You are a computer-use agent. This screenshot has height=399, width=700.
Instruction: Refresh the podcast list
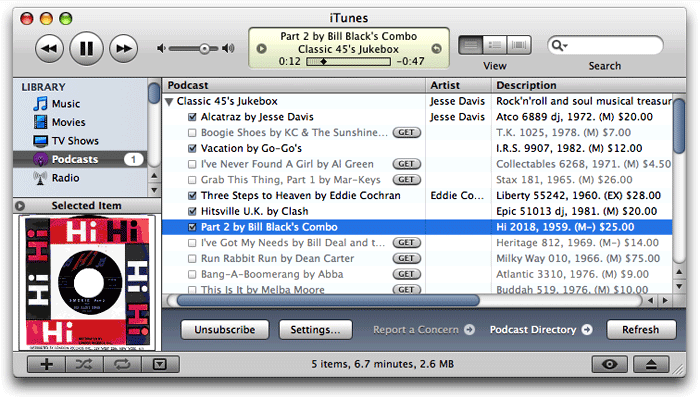click(x=641, y=330)
